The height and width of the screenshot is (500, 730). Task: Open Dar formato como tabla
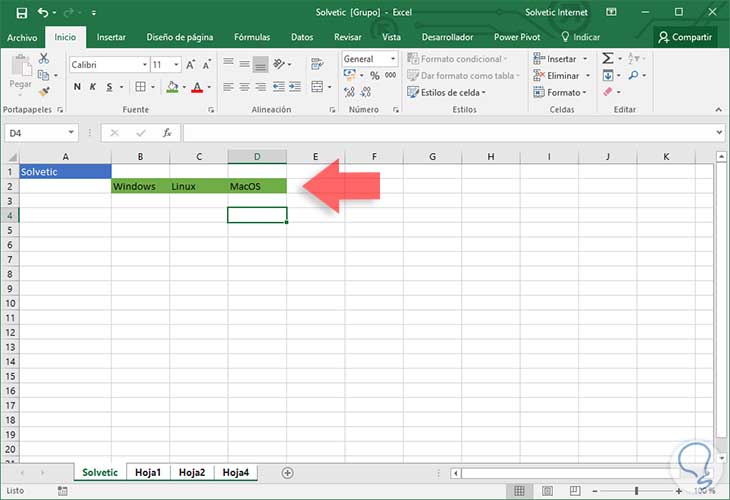pyautogui.click(x=464, y=75)
